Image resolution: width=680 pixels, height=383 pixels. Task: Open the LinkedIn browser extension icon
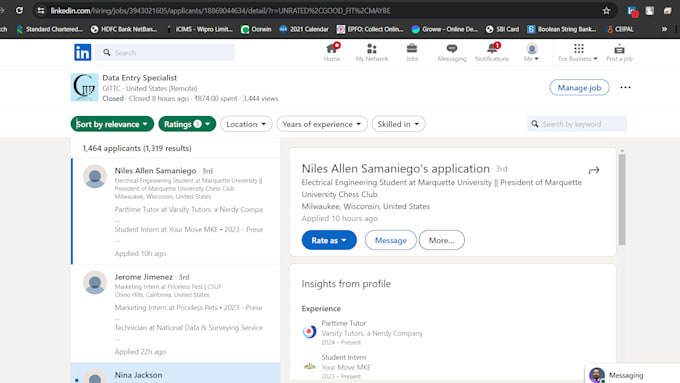tap(633, 11)
